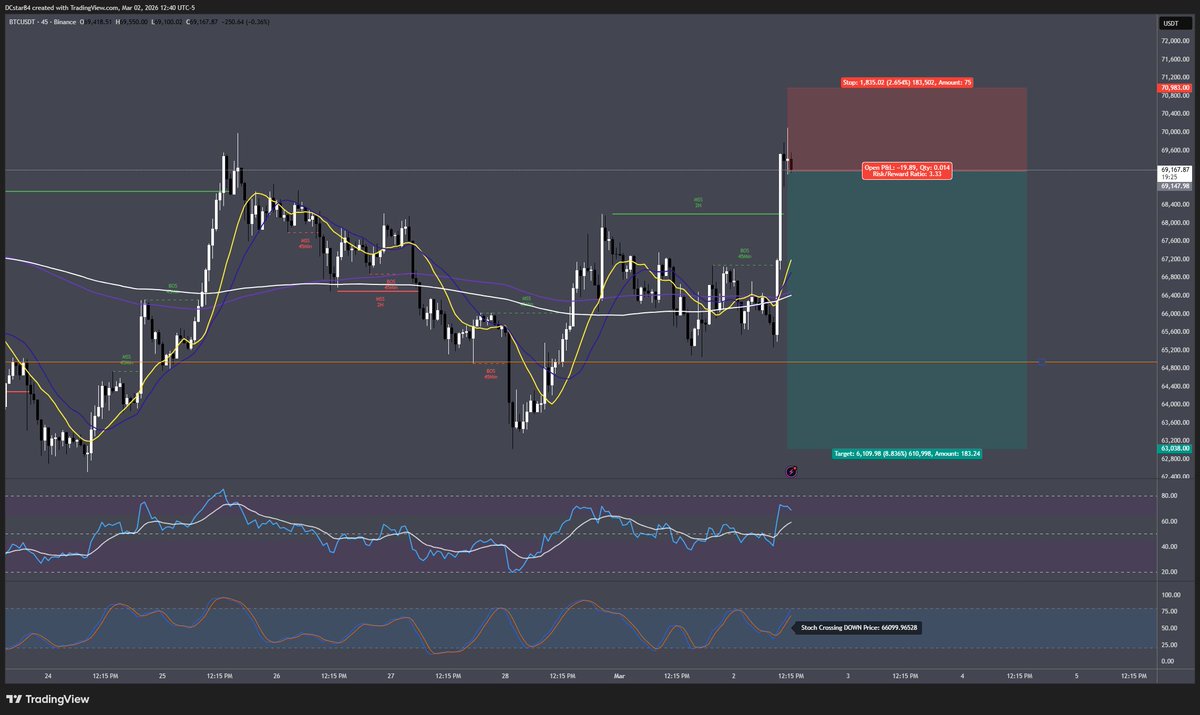Toggle the USDT currency on the price scale

click(1172, 23)
